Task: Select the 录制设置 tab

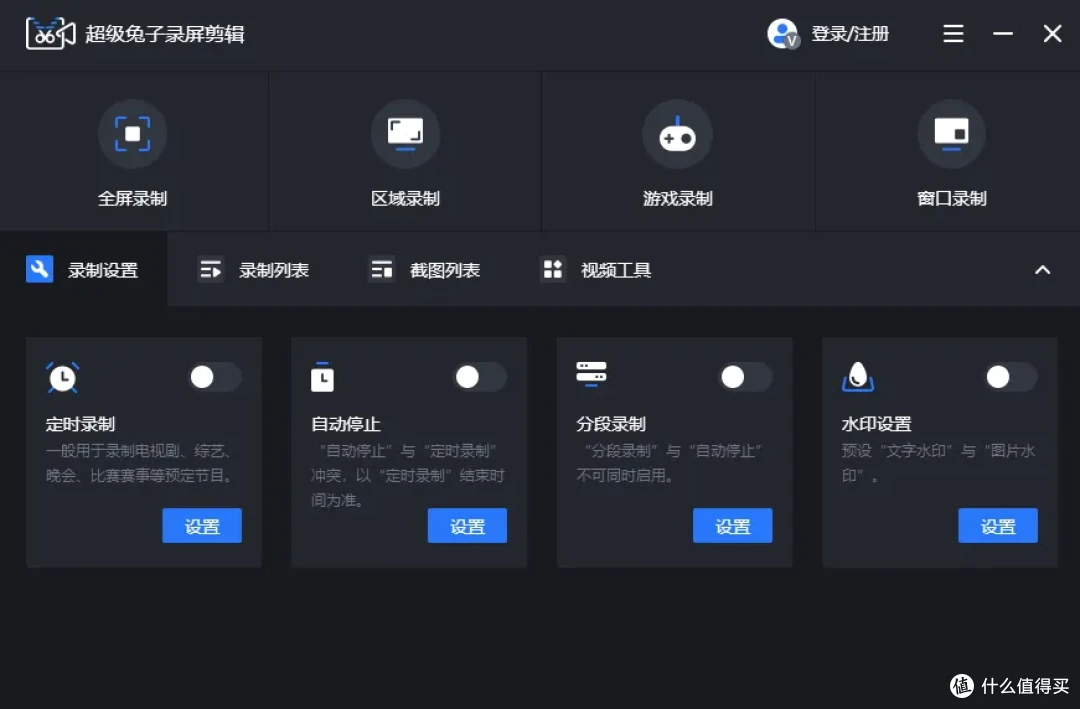Action: (83, 269)
